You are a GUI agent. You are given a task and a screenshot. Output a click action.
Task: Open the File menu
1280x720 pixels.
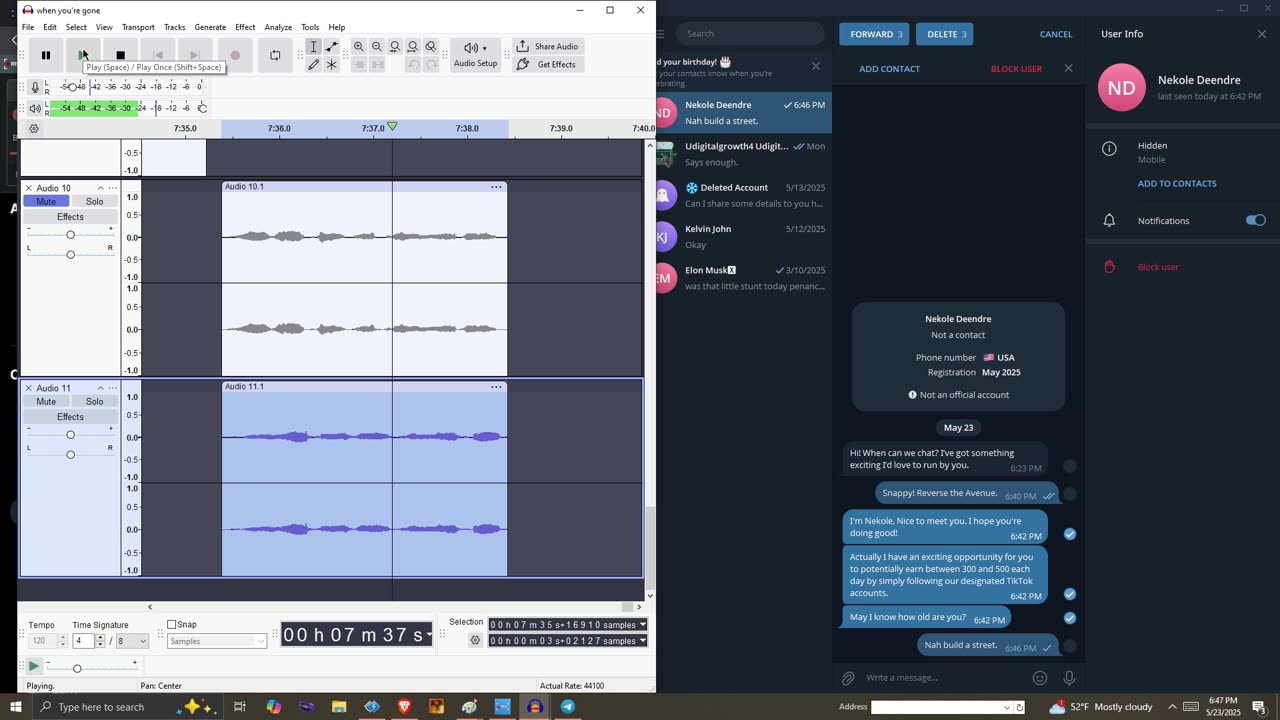pos(28,27)
